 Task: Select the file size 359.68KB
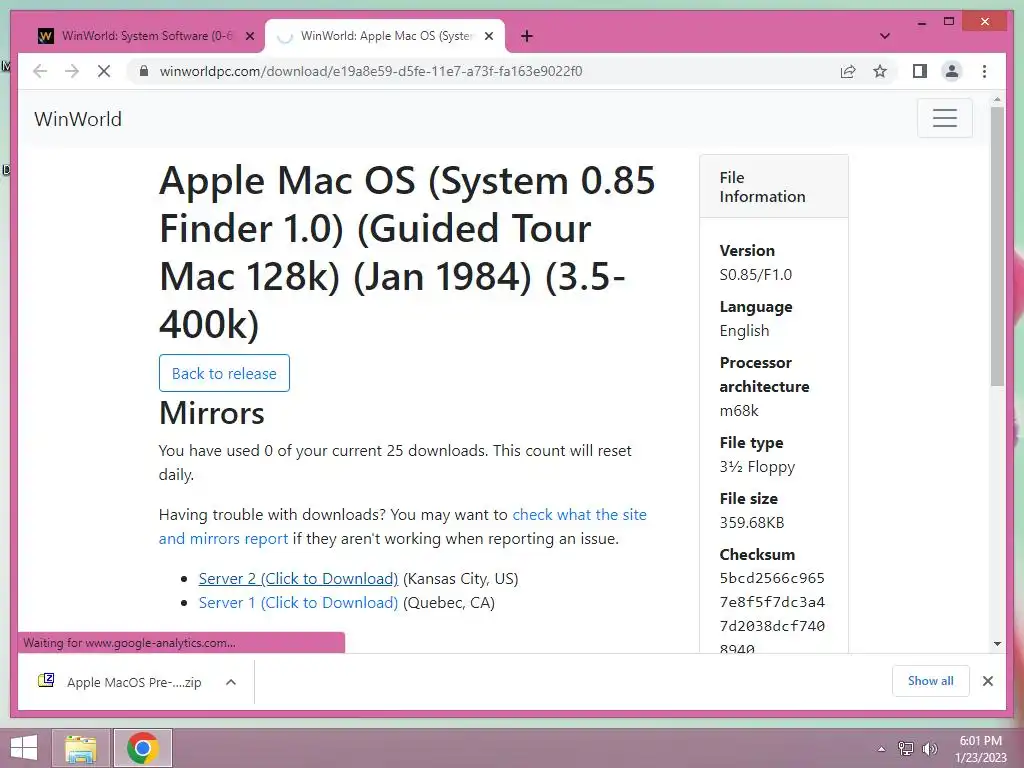click(752, 522)
